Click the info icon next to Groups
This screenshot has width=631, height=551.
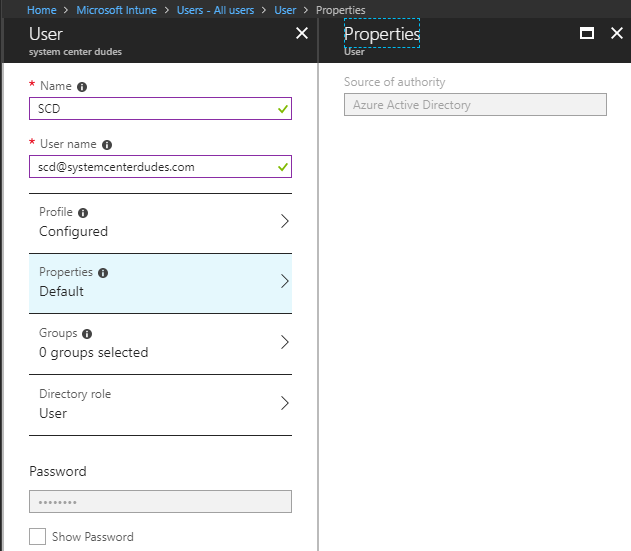pyautogui.click(x=87, y=334)
